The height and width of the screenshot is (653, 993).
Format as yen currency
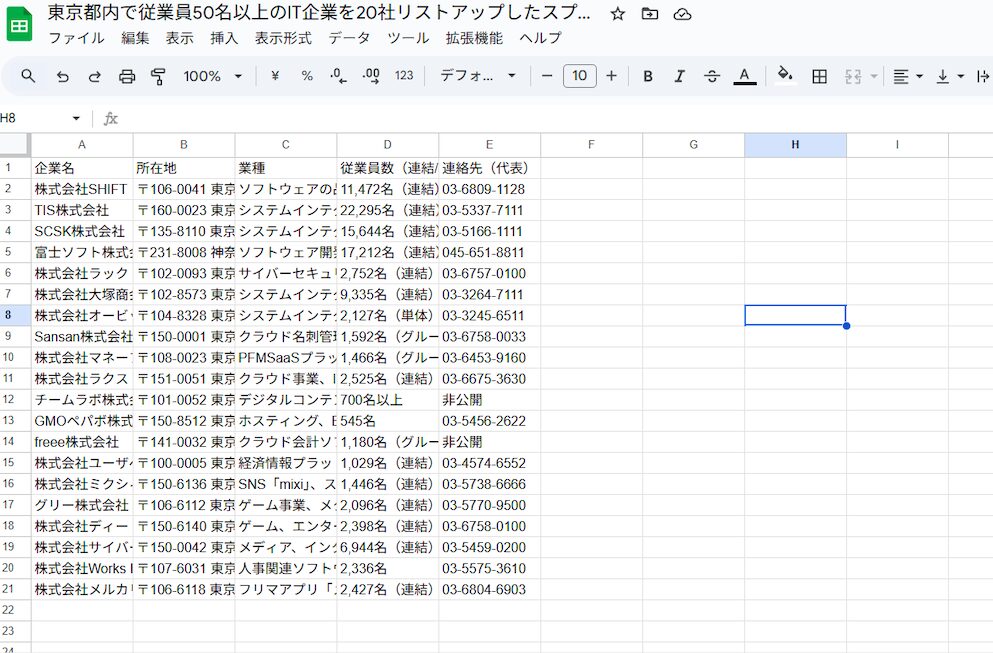(275, 76)
